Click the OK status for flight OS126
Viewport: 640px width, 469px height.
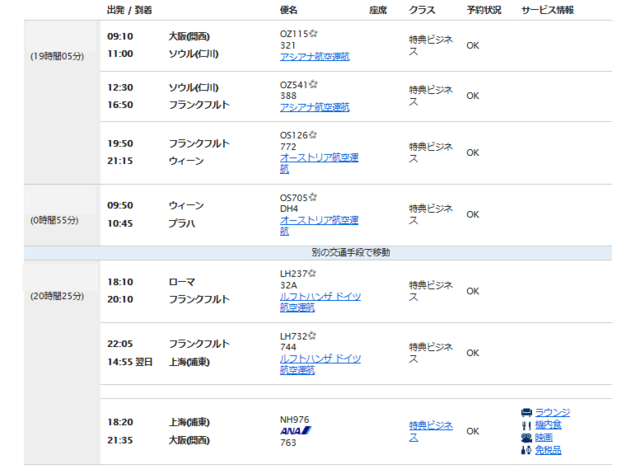click(x=473, y=153)
